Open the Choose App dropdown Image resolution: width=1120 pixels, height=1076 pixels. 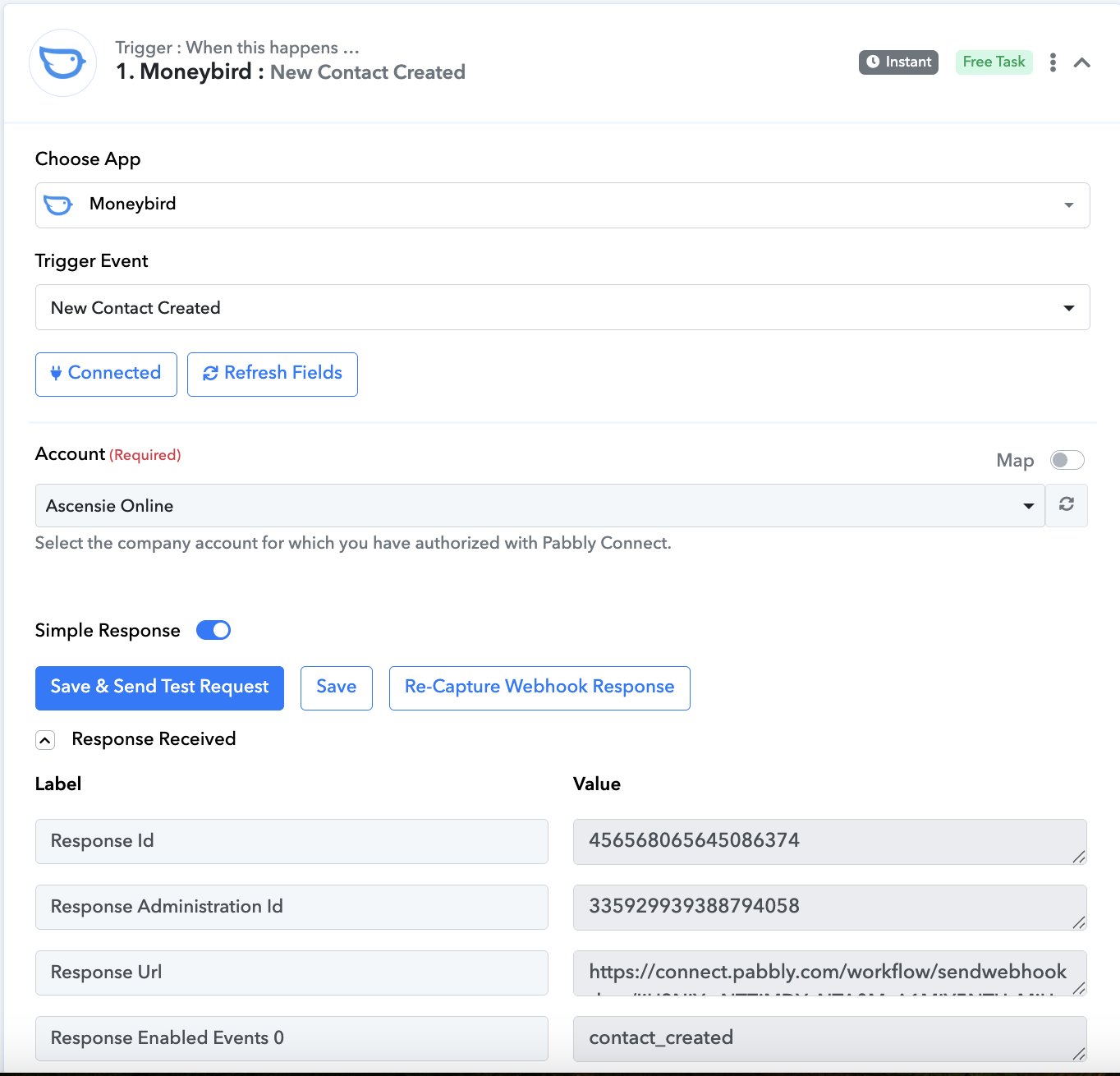(x=562, y=205)
